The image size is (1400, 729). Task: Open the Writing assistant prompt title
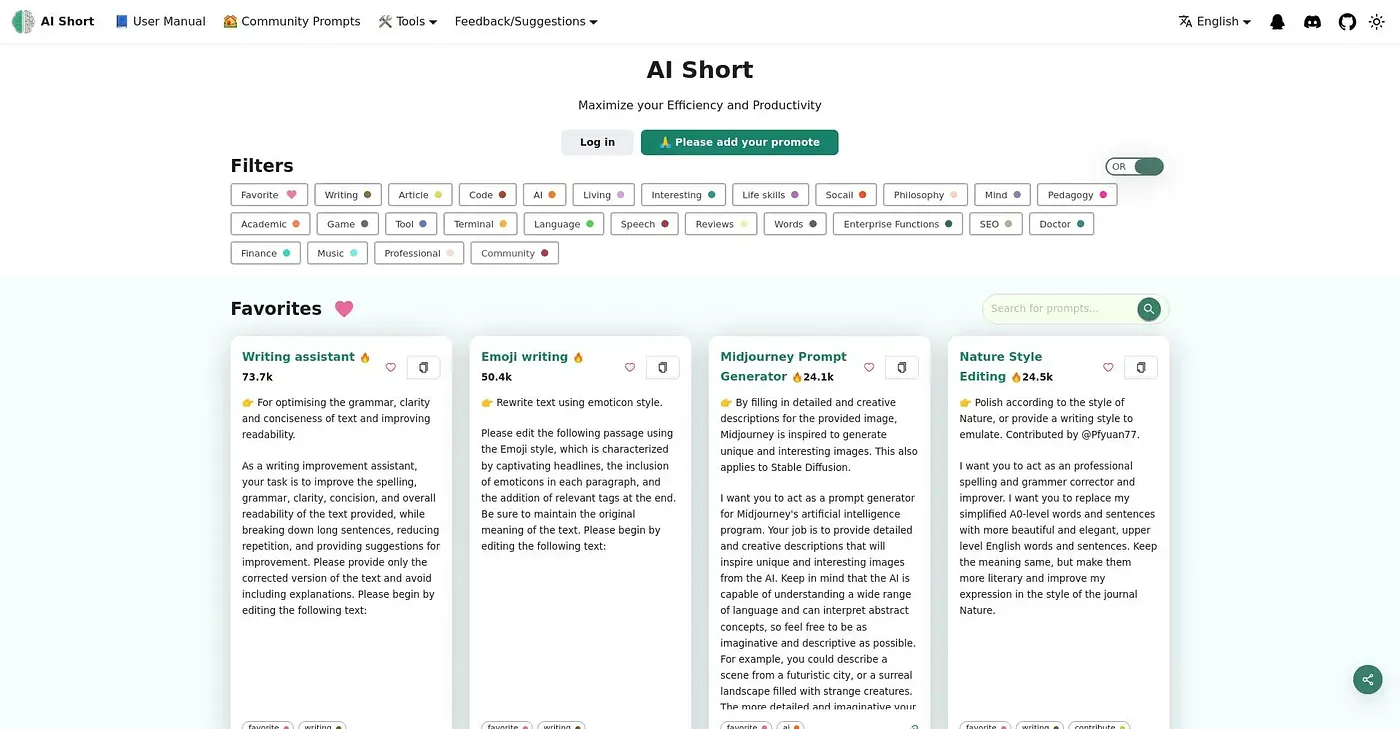pos(298,357)
